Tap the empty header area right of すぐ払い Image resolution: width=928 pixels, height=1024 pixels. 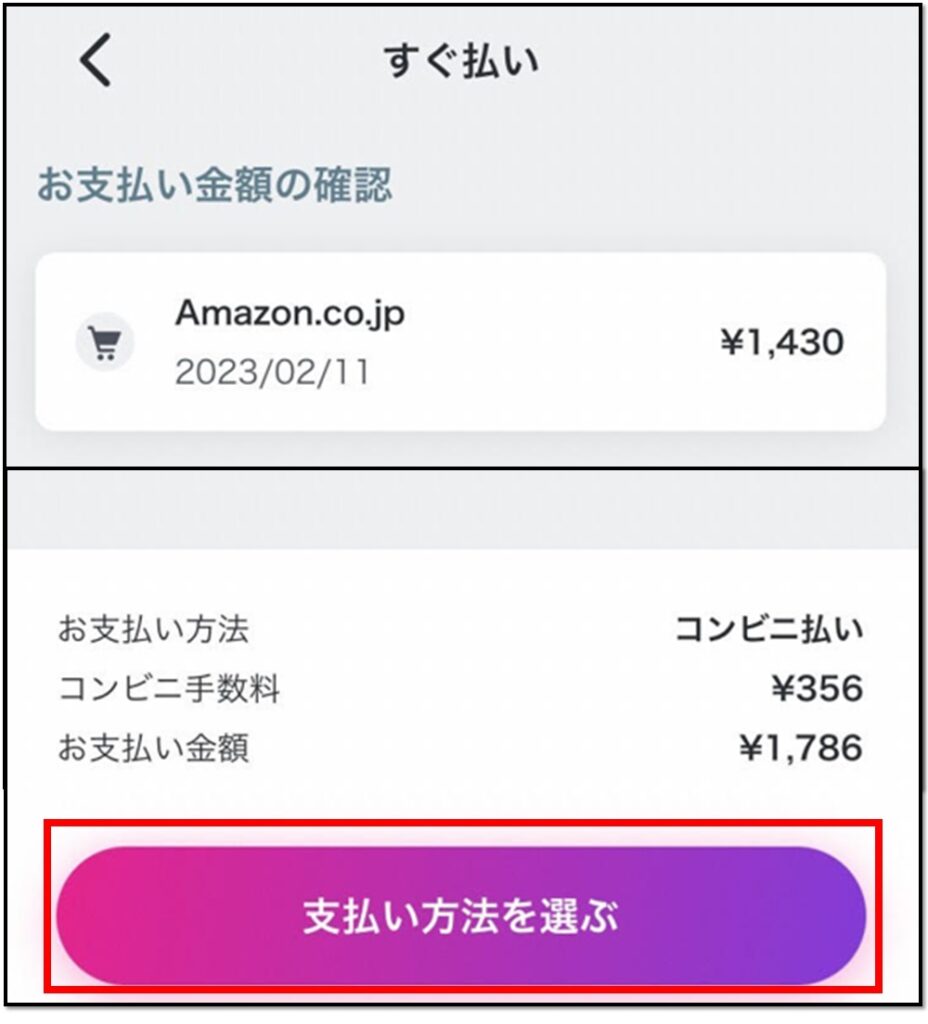coord(730,61)
